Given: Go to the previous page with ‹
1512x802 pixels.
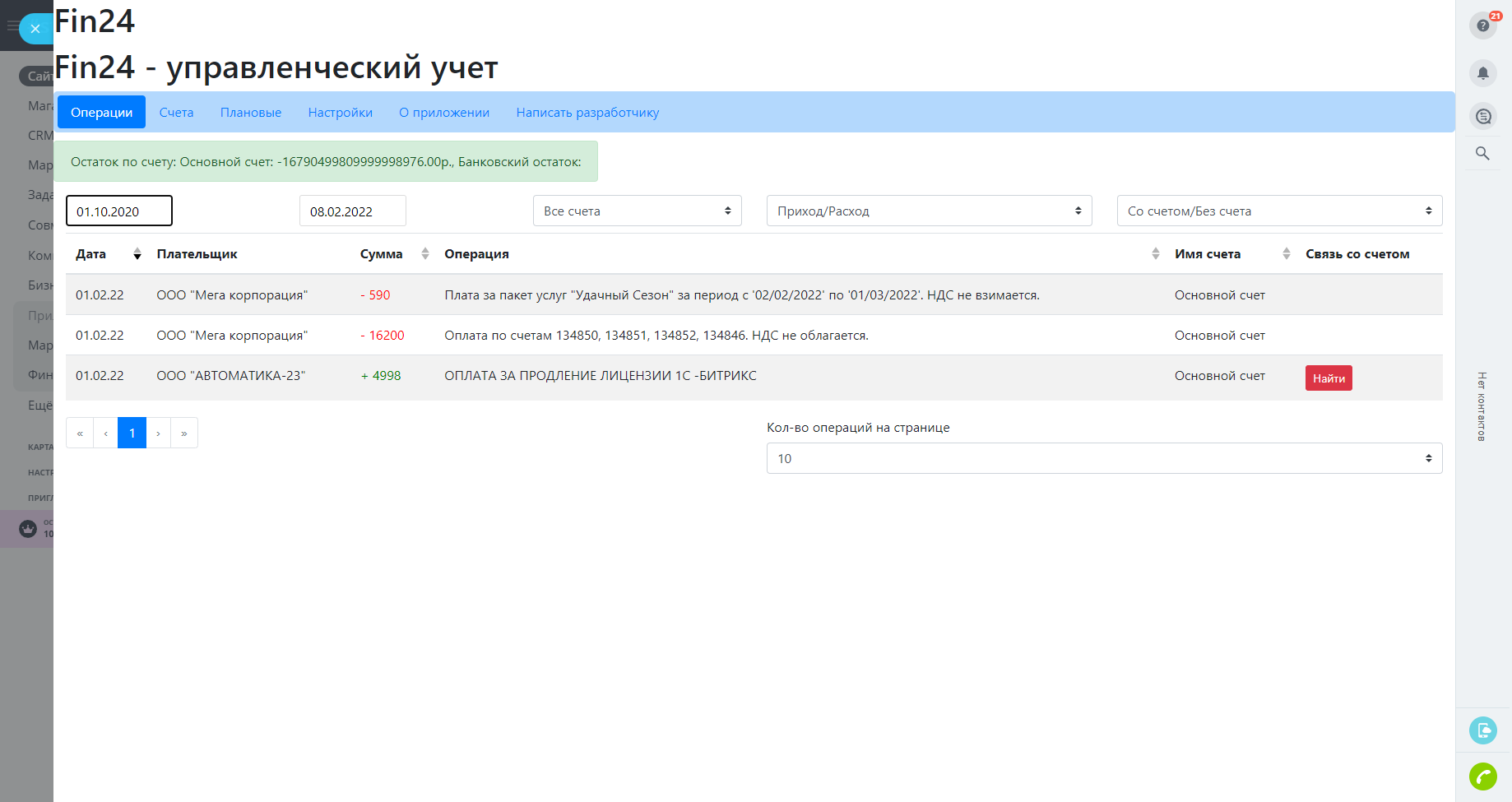Looking at the screenshot, I should 106,433.
